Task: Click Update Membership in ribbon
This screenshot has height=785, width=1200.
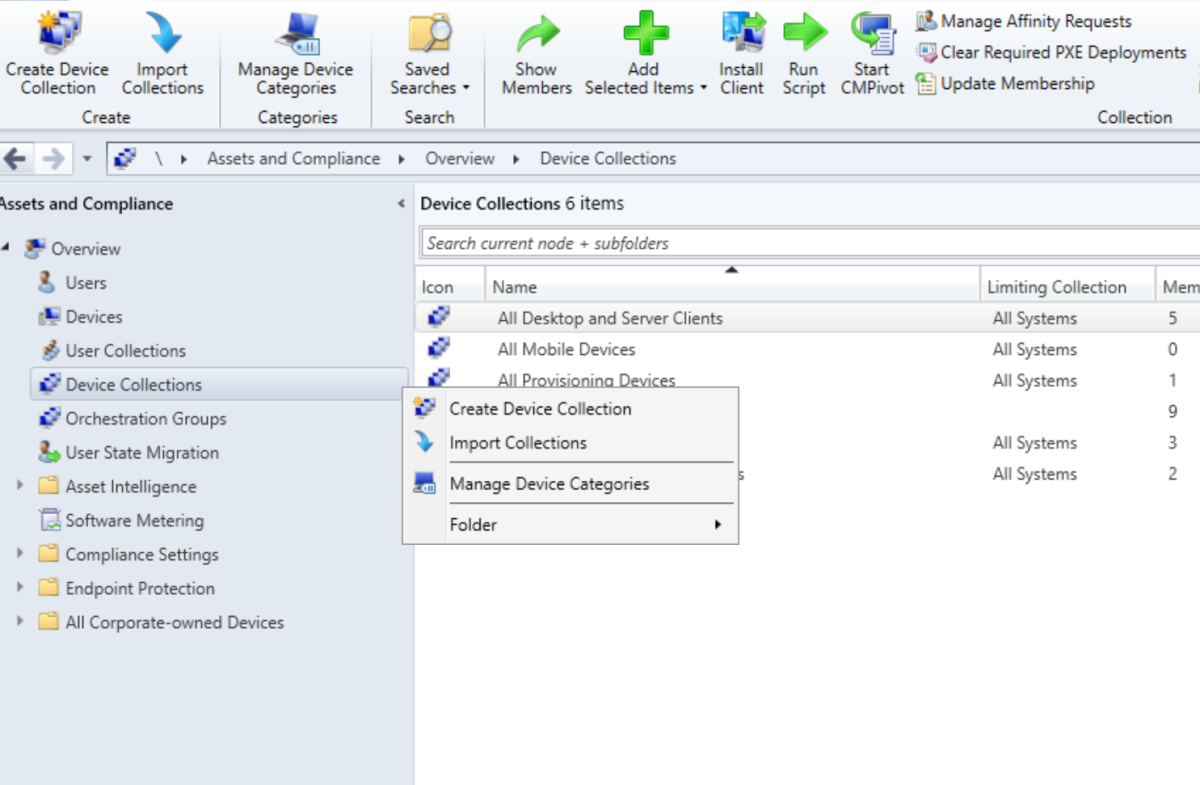Action: (1005, 84)
